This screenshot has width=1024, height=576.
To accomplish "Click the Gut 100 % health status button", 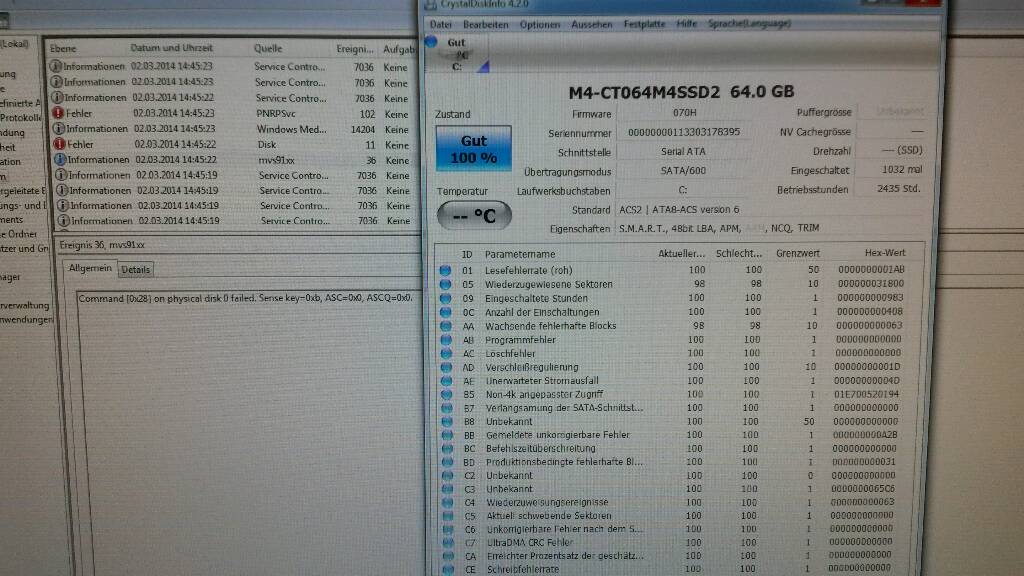I will (x=473, y=149).
